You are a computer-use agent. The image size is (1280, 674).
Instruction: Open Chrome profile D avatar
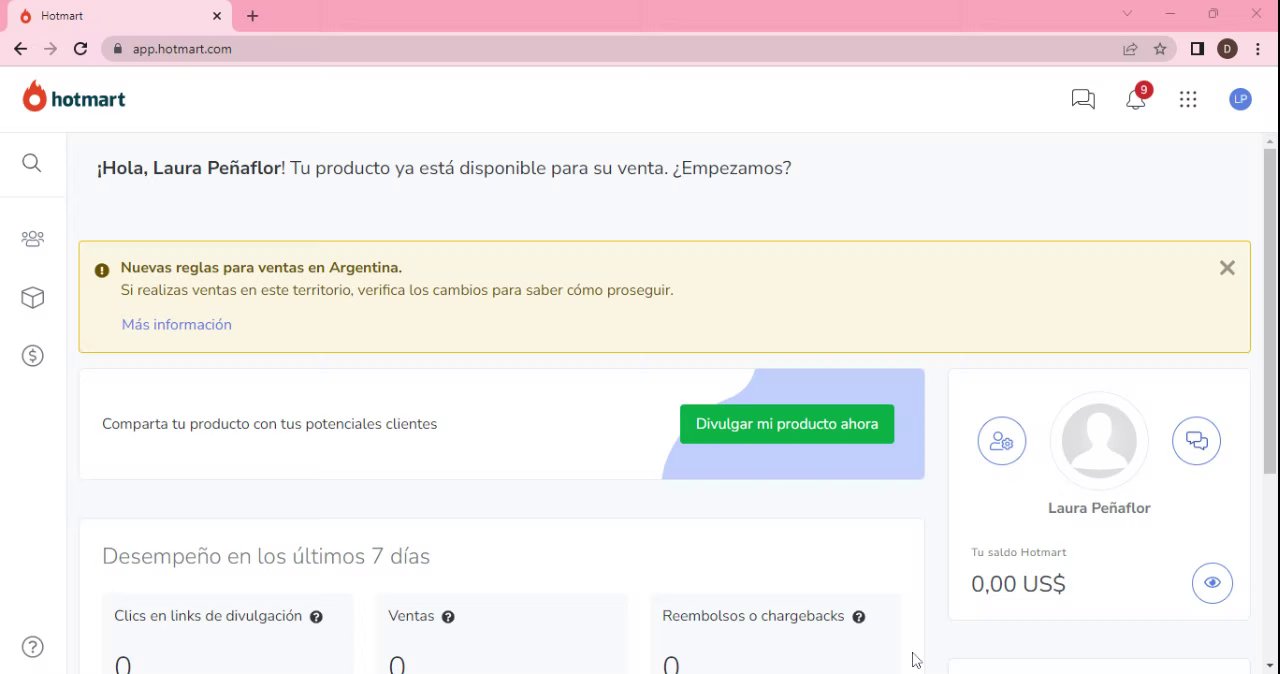click(x=1227, y=48)
